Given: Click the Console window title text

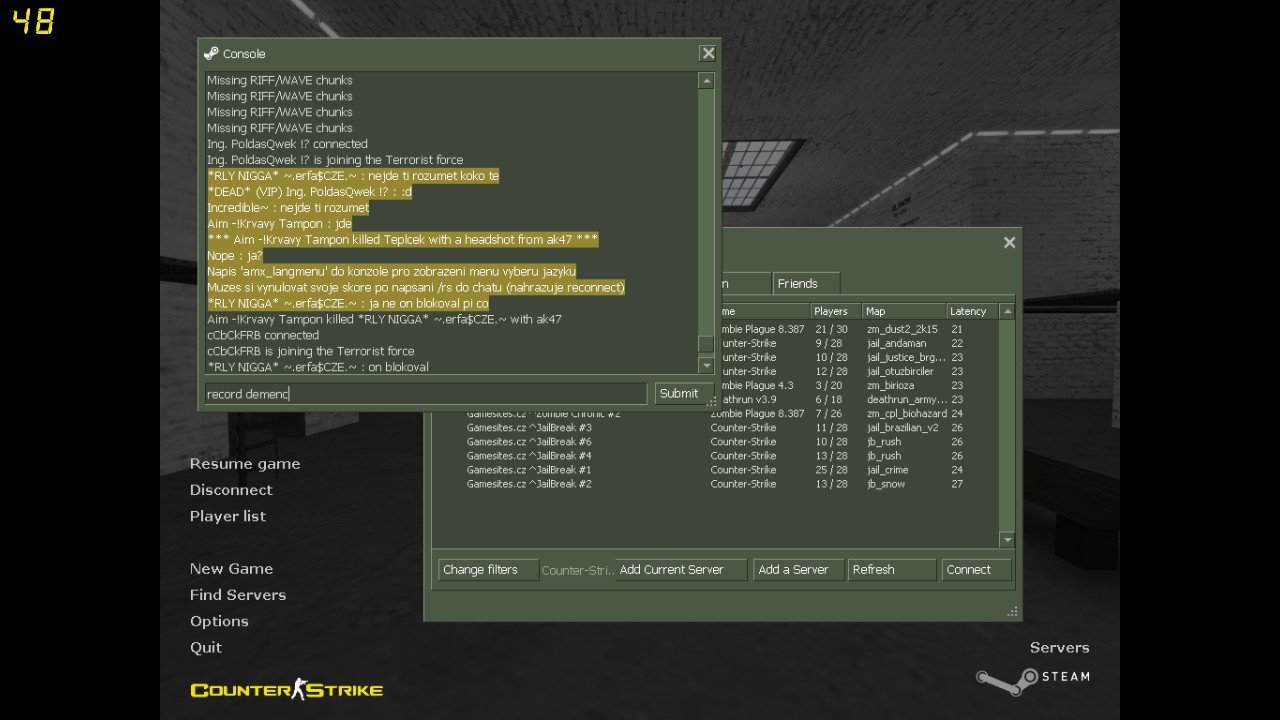Looking at the screenshot, I should click(244, 54).
